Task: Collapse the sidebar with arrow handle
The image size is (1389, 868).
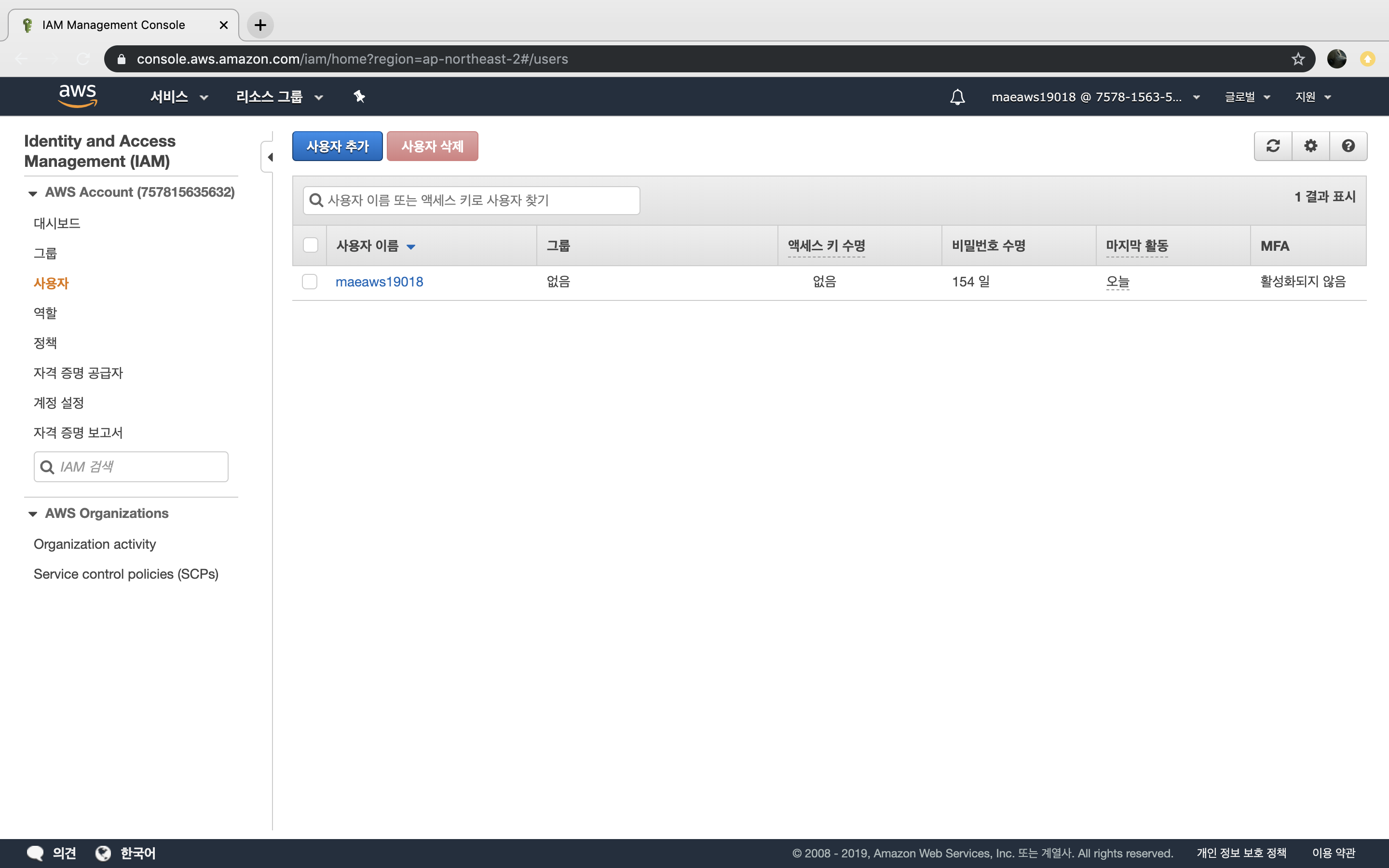Action: click(x=269, y=157)
